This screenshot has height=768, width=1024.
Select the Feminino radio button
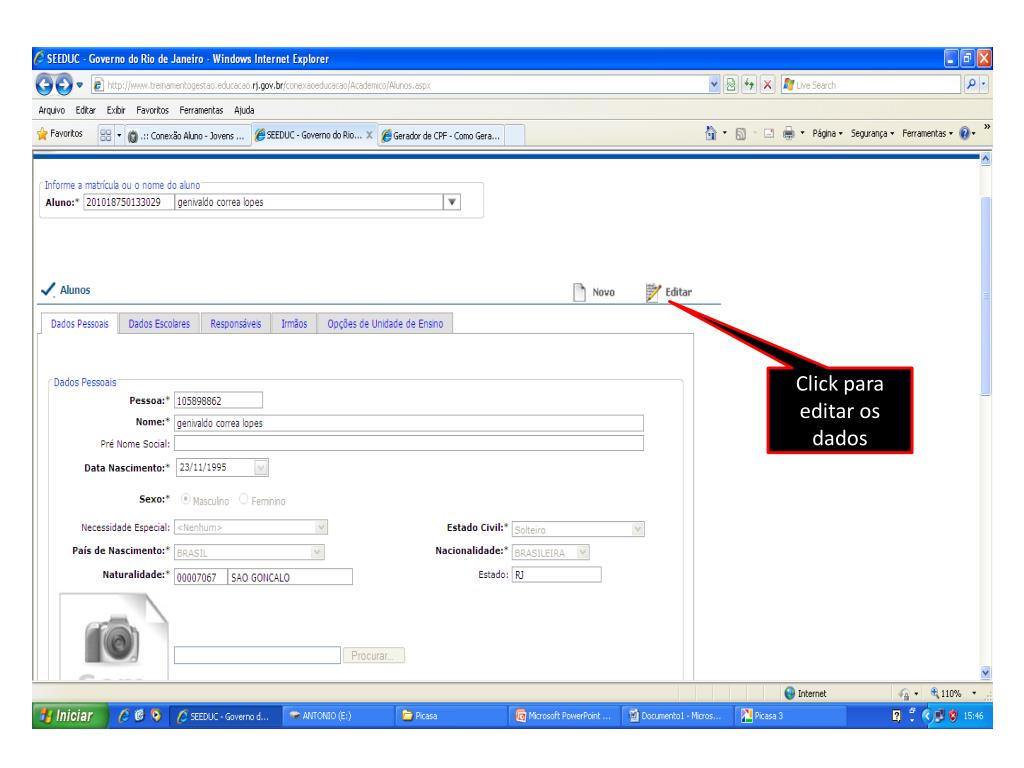click(x=244, y=500)
